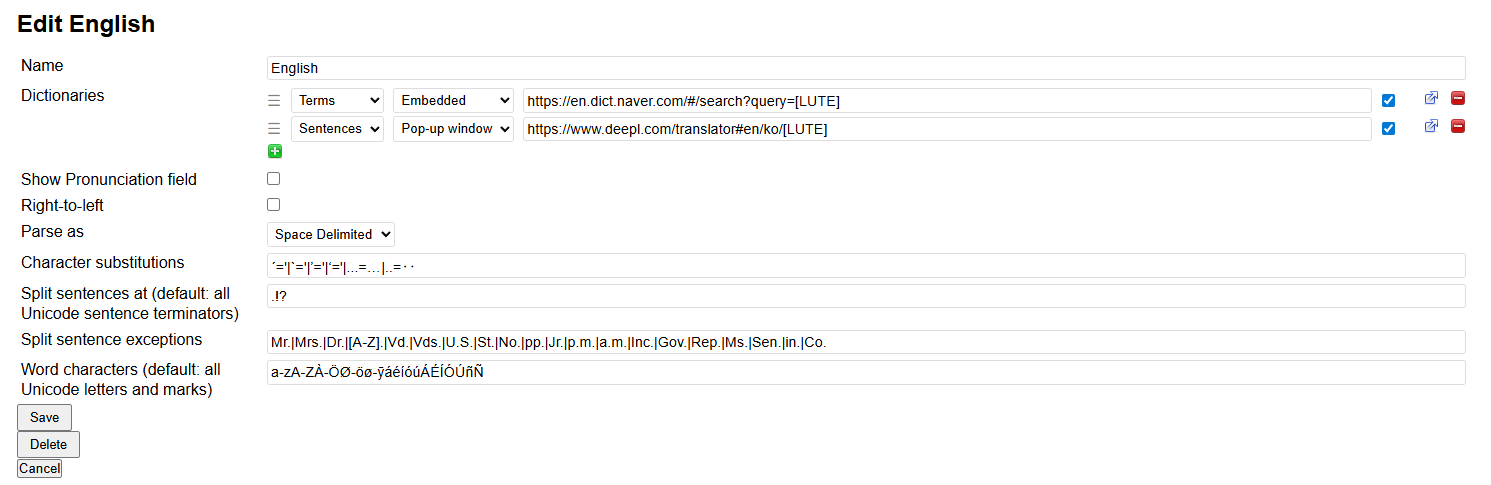Open the DeepL translator external link icon
This screenshot has width=1491, height=485.
coord(1431,126)
